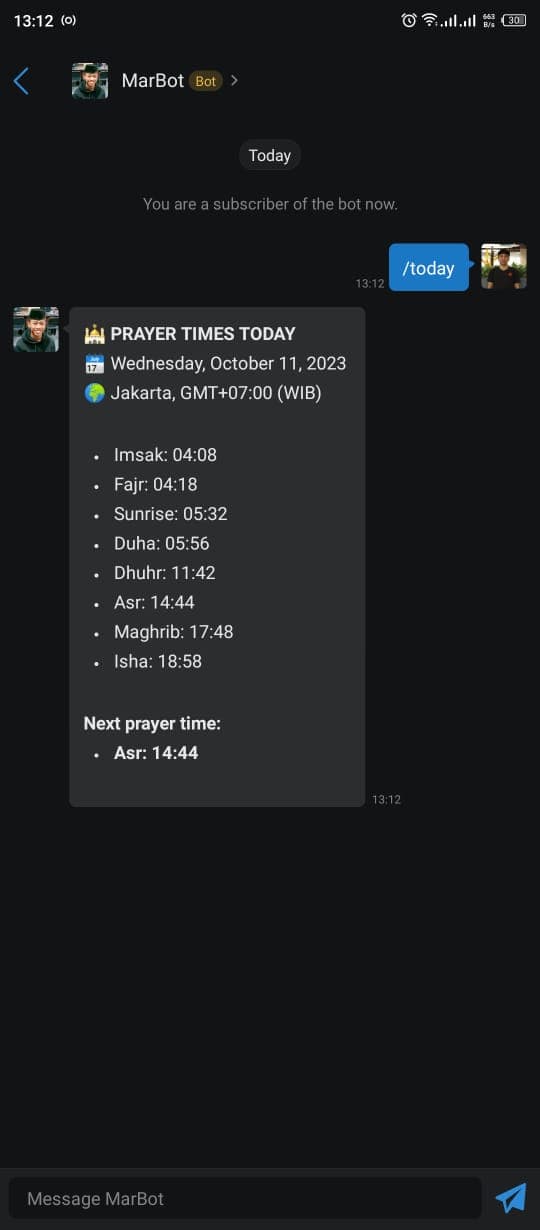
Task: Tap the blue back arrow
Action: click(x=21, y=81)
